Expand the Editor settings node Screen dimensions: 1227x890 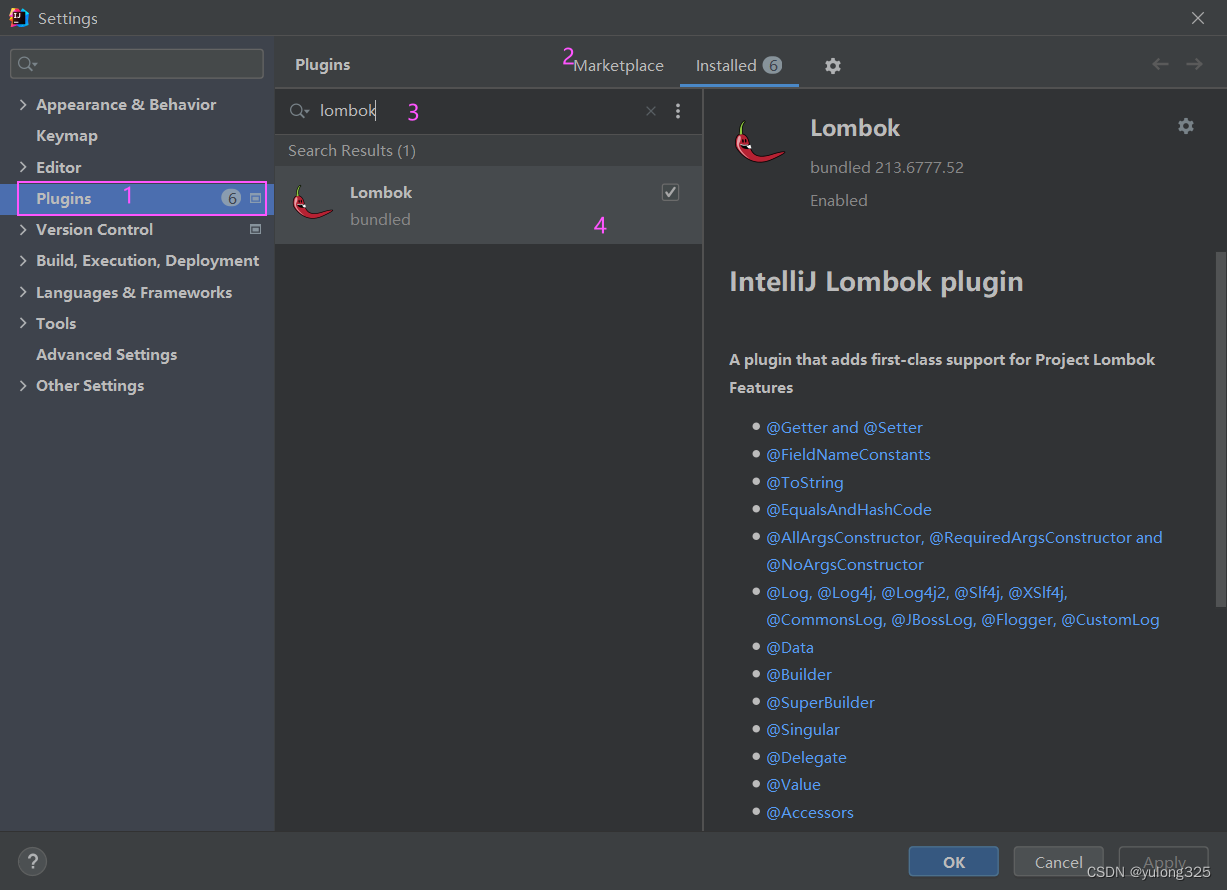pos(23,167)
